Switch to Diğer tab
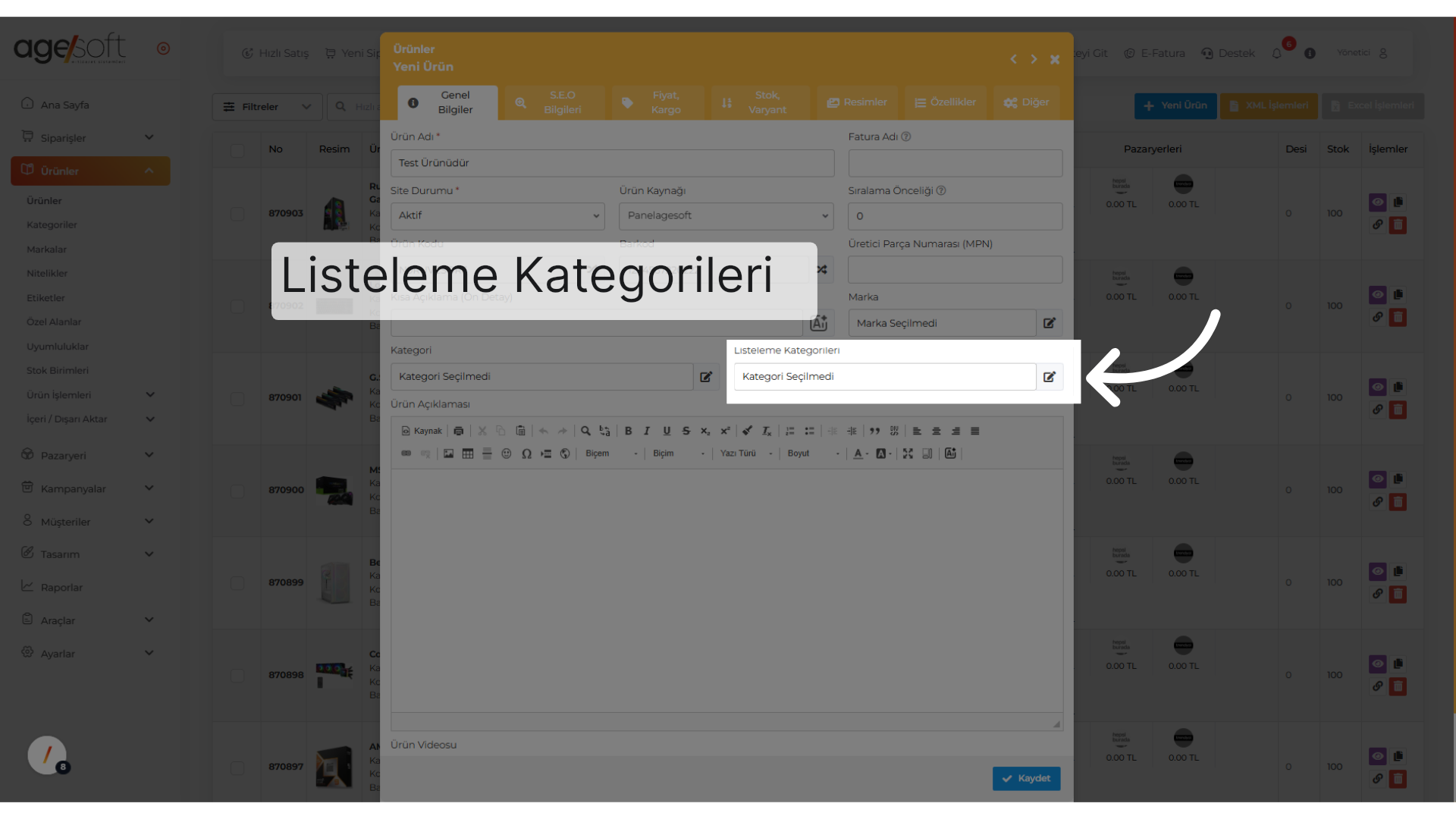 1027,102
